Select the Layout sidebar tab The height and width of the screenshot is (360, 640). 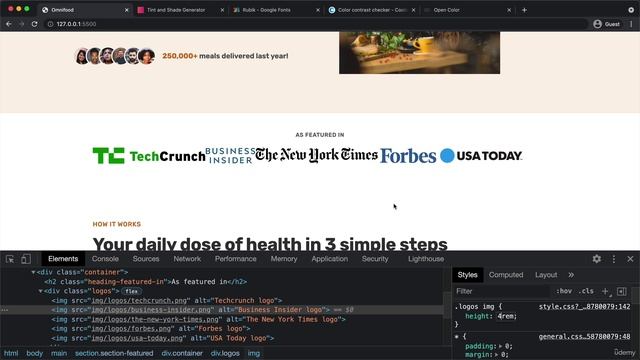(x=546, y=275)
